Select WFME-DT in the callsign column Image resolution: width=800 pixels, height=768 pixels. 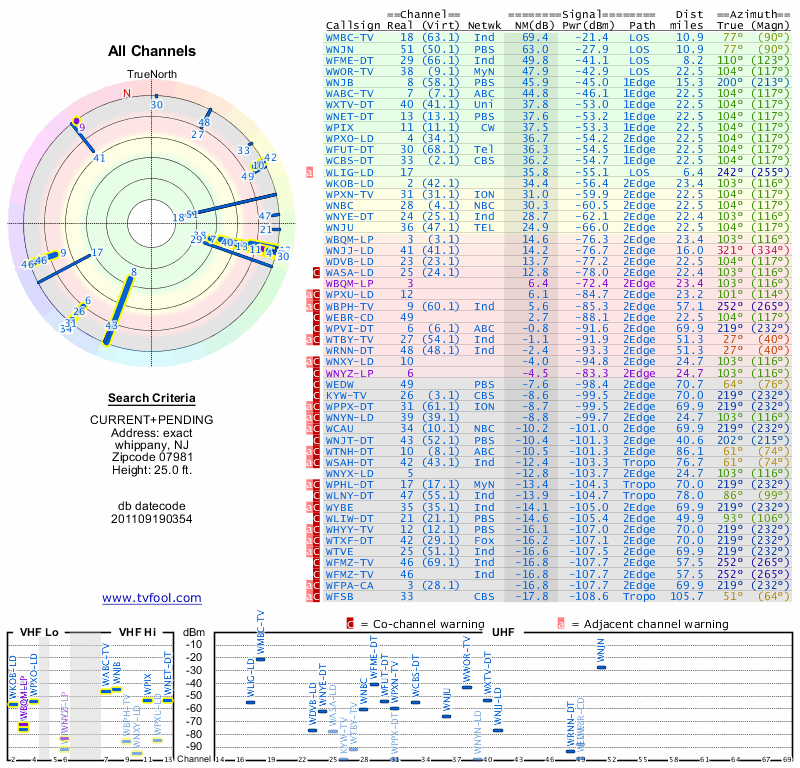349,60
